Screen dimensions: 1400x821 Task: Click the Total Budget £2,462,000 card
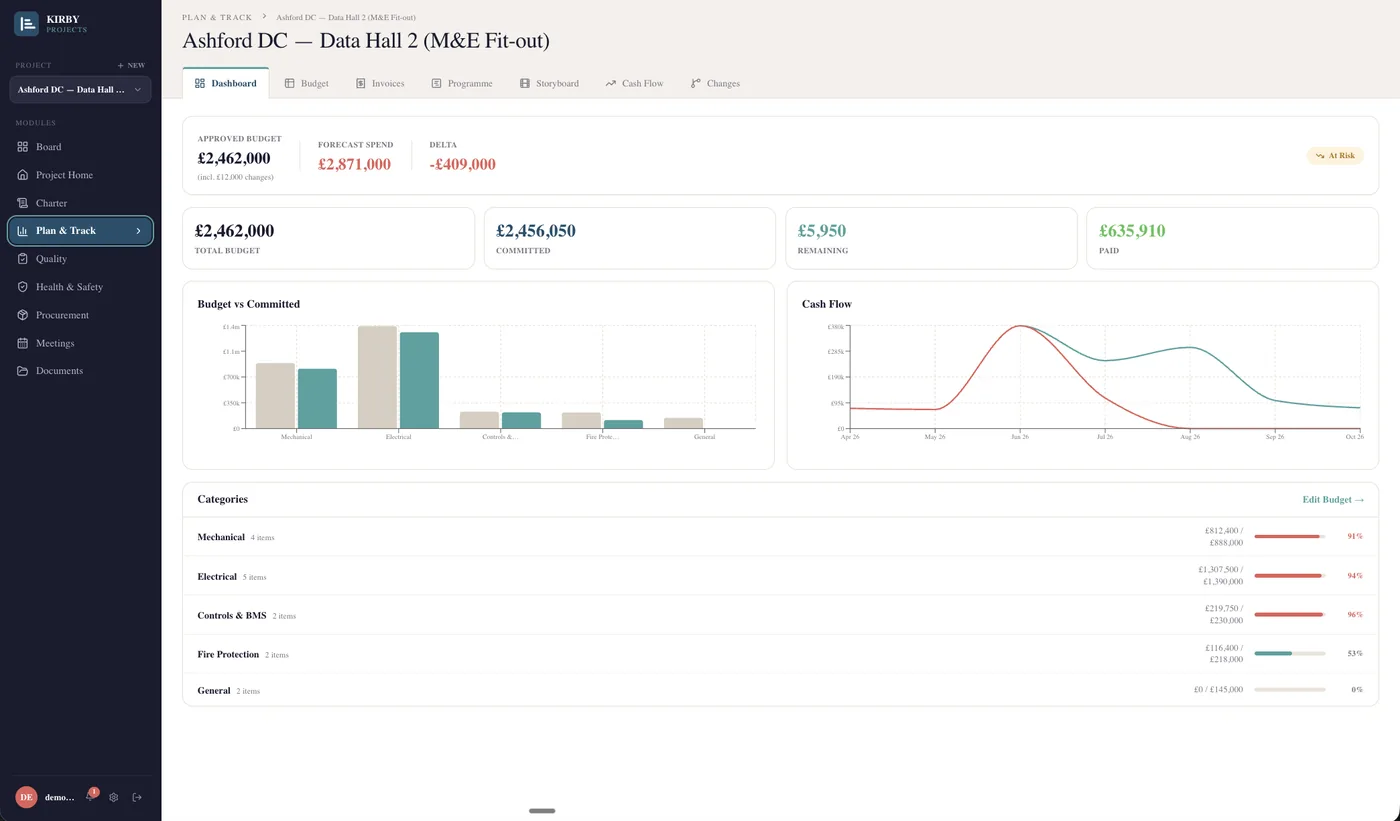coord(328,238)
